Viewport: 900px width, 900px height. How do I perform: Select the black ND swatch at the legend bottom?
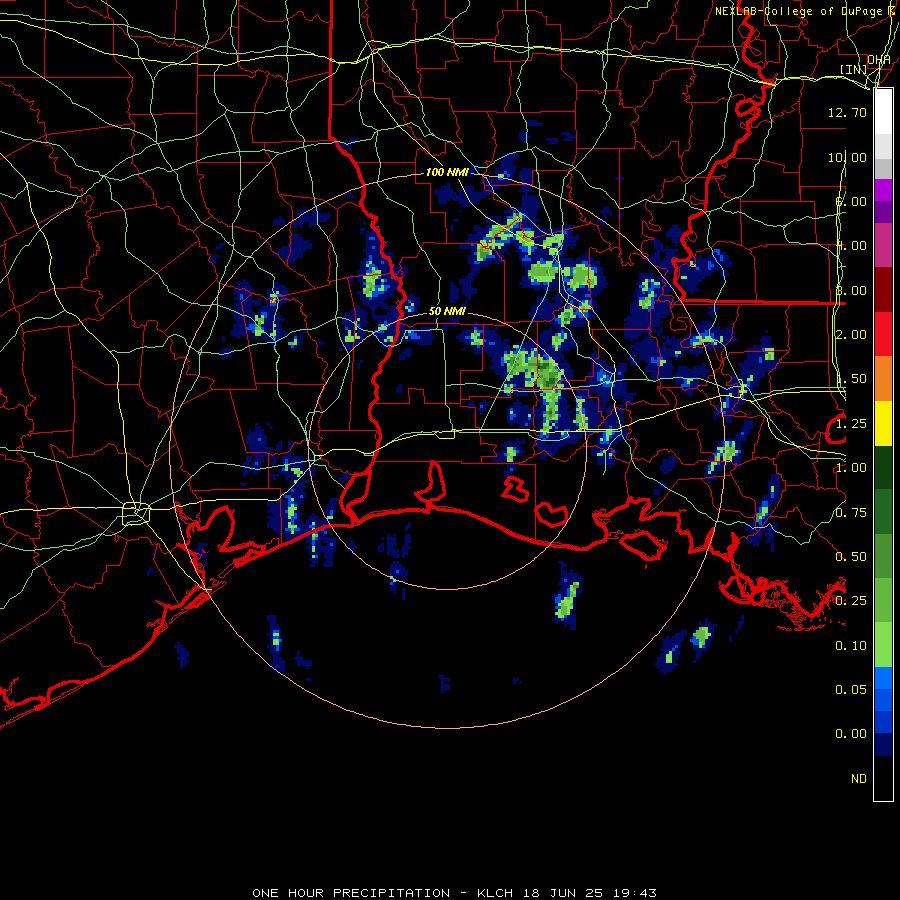tap(883, 778)
